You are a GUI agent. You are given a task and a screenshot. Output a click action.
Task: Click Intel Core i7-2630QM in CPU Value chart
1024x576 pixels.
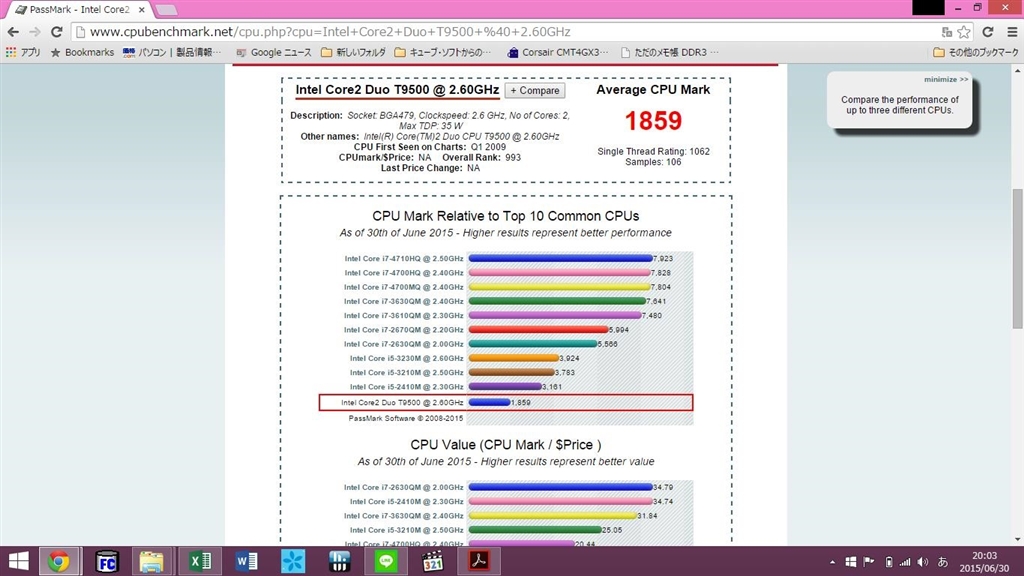coord(404,487)
